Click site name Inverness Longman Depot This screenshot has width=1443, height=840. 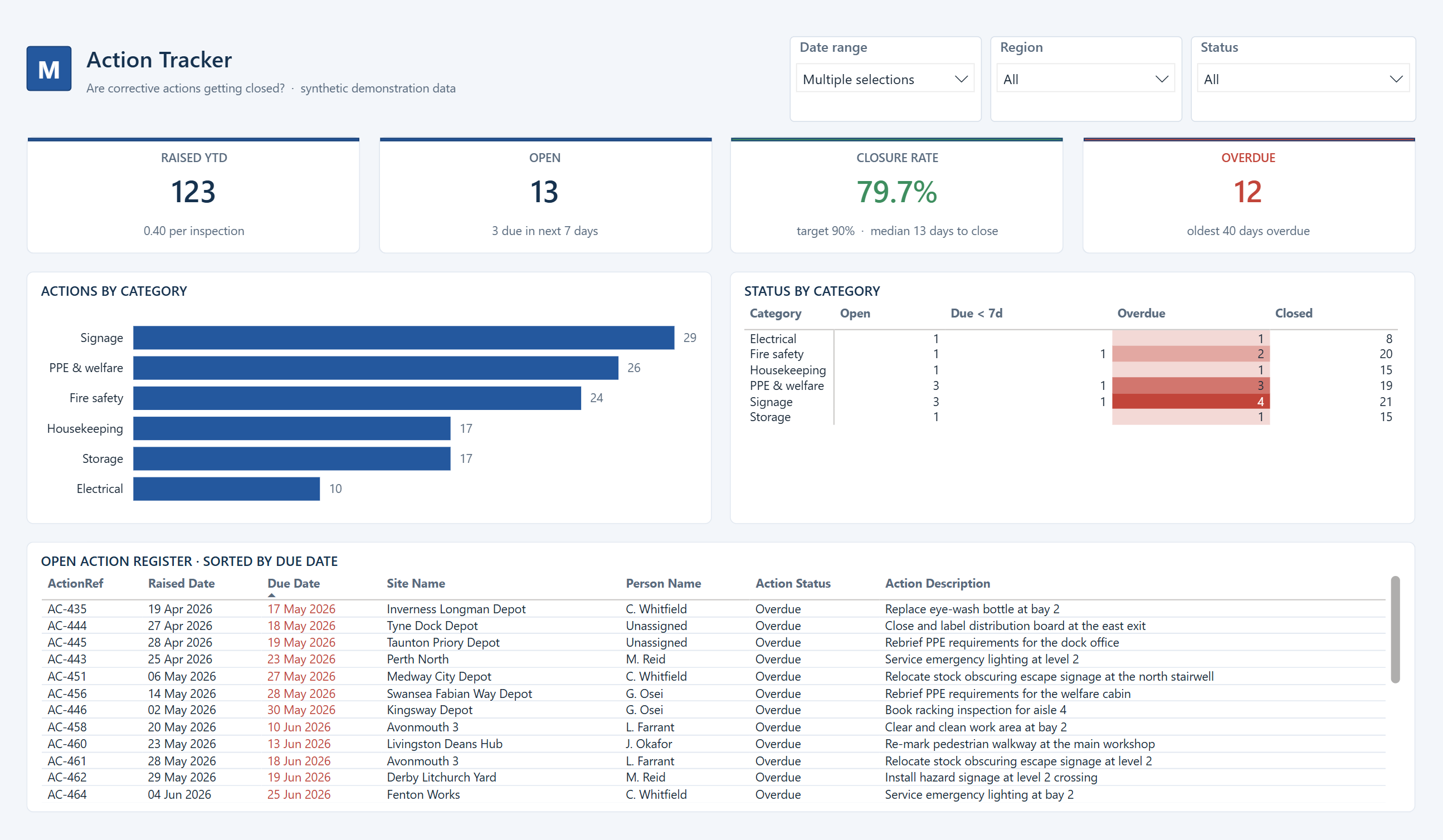tap(456, 609)
